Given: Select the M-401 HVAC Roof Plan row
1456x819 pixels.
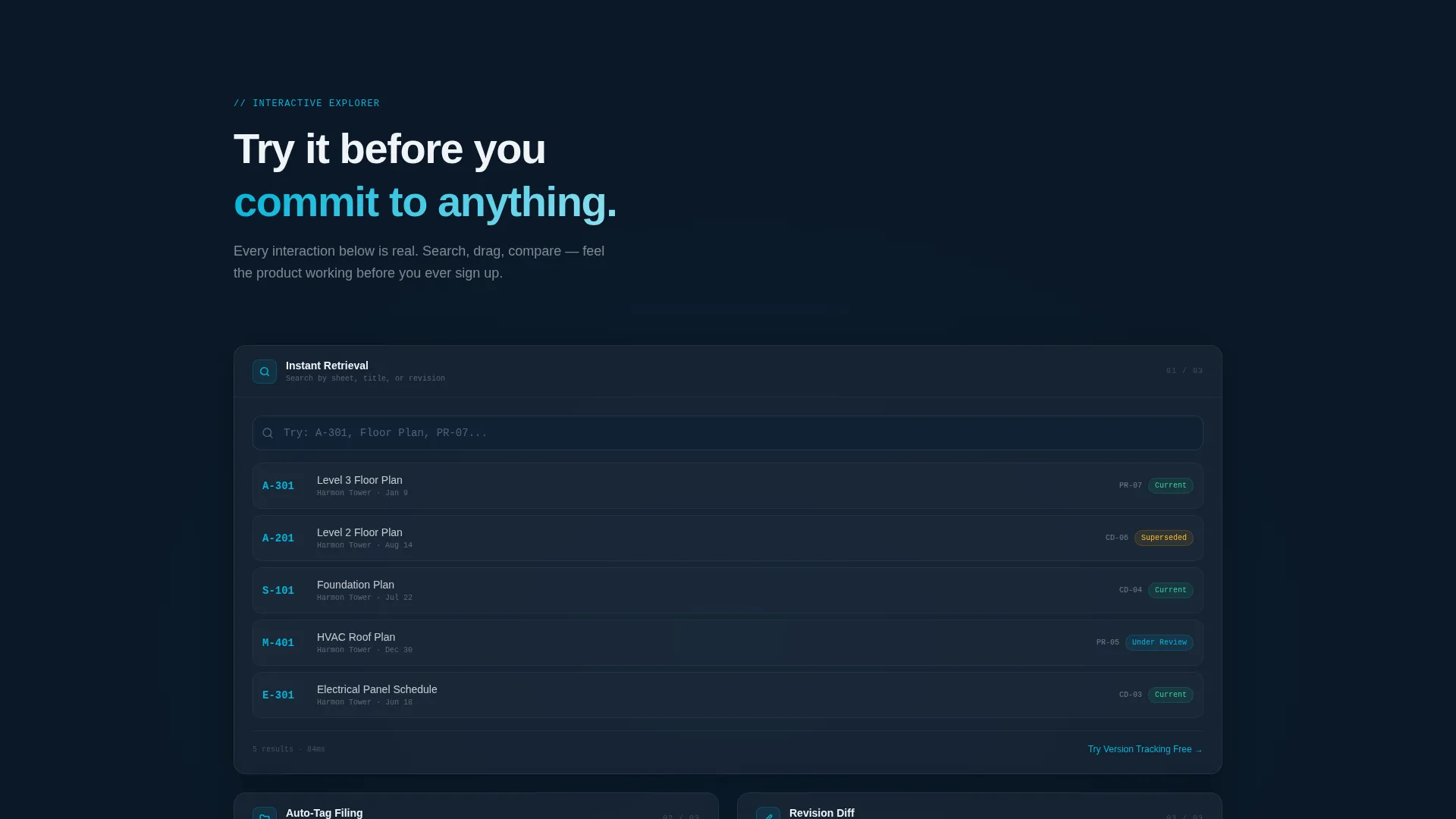Looking at the screenshot, I should tap(728, 643).
